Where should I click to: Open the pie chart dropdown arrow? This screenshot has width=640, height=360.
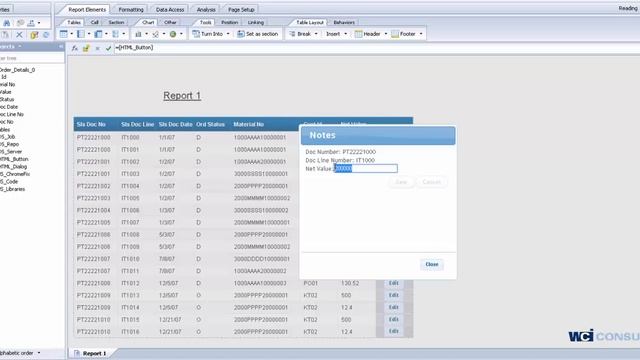point(181,34)
